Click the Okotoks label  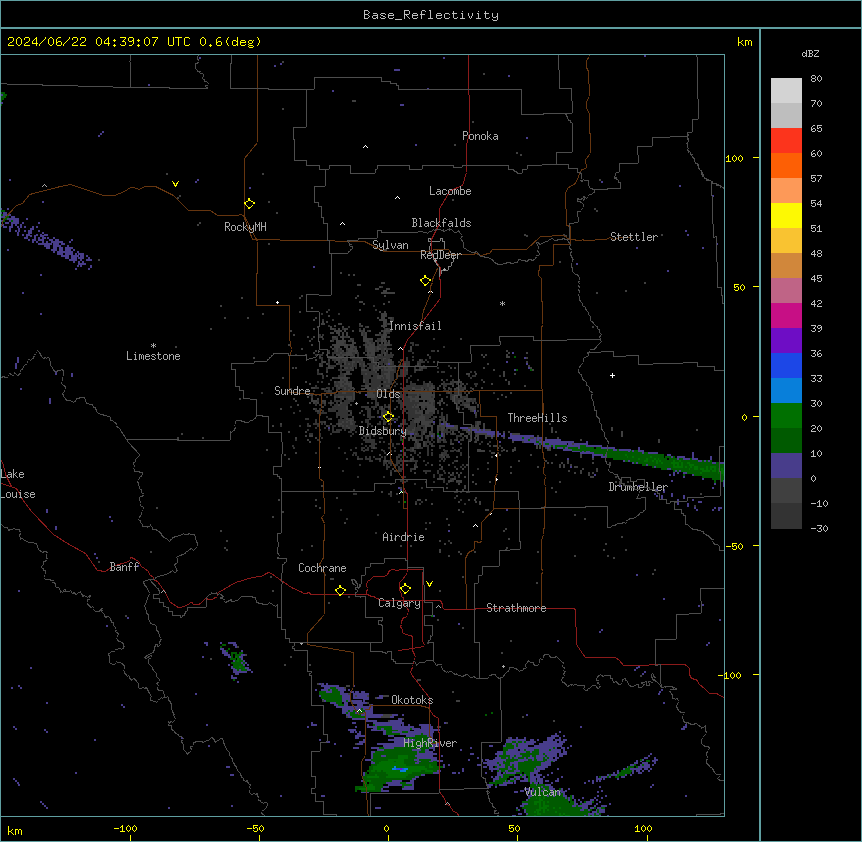click(412, 700)
